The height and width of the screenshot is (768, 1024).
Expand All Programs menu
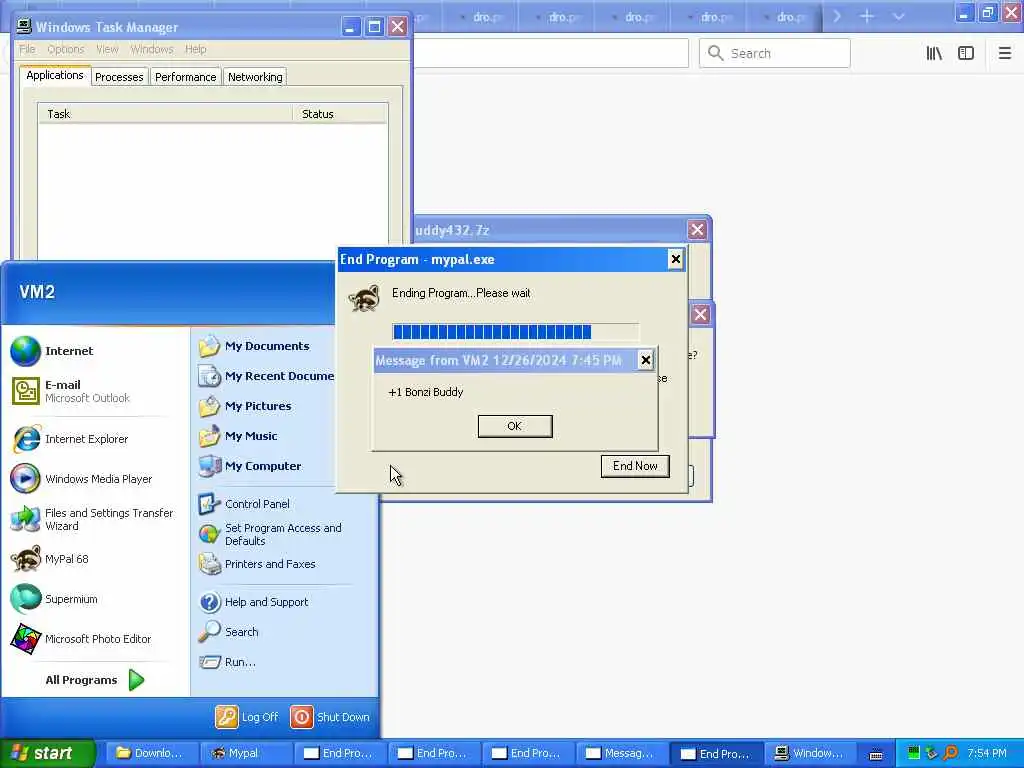(x=95, y=680)
